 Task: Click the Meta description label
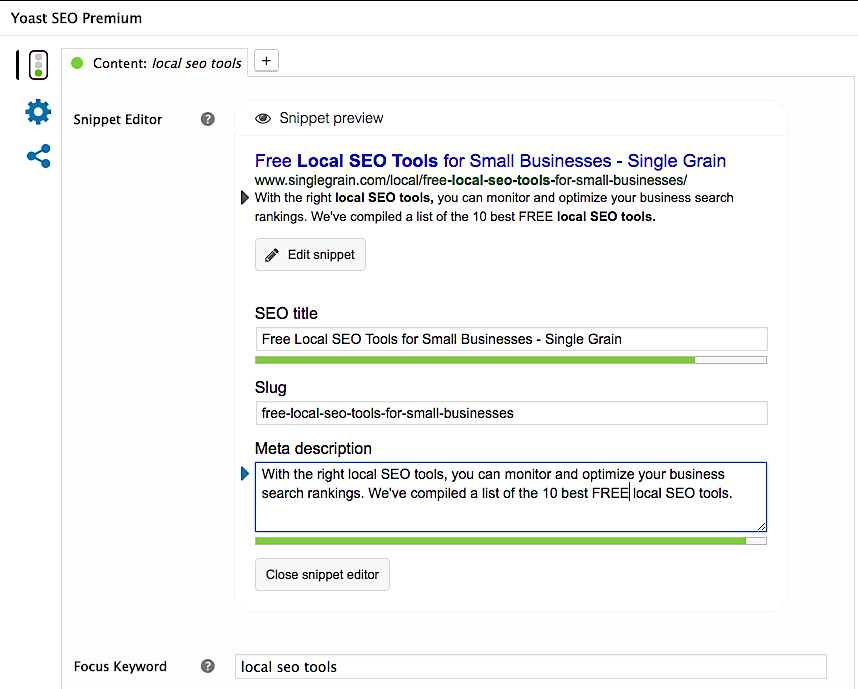pyautogui.click(x=313, y=449)
